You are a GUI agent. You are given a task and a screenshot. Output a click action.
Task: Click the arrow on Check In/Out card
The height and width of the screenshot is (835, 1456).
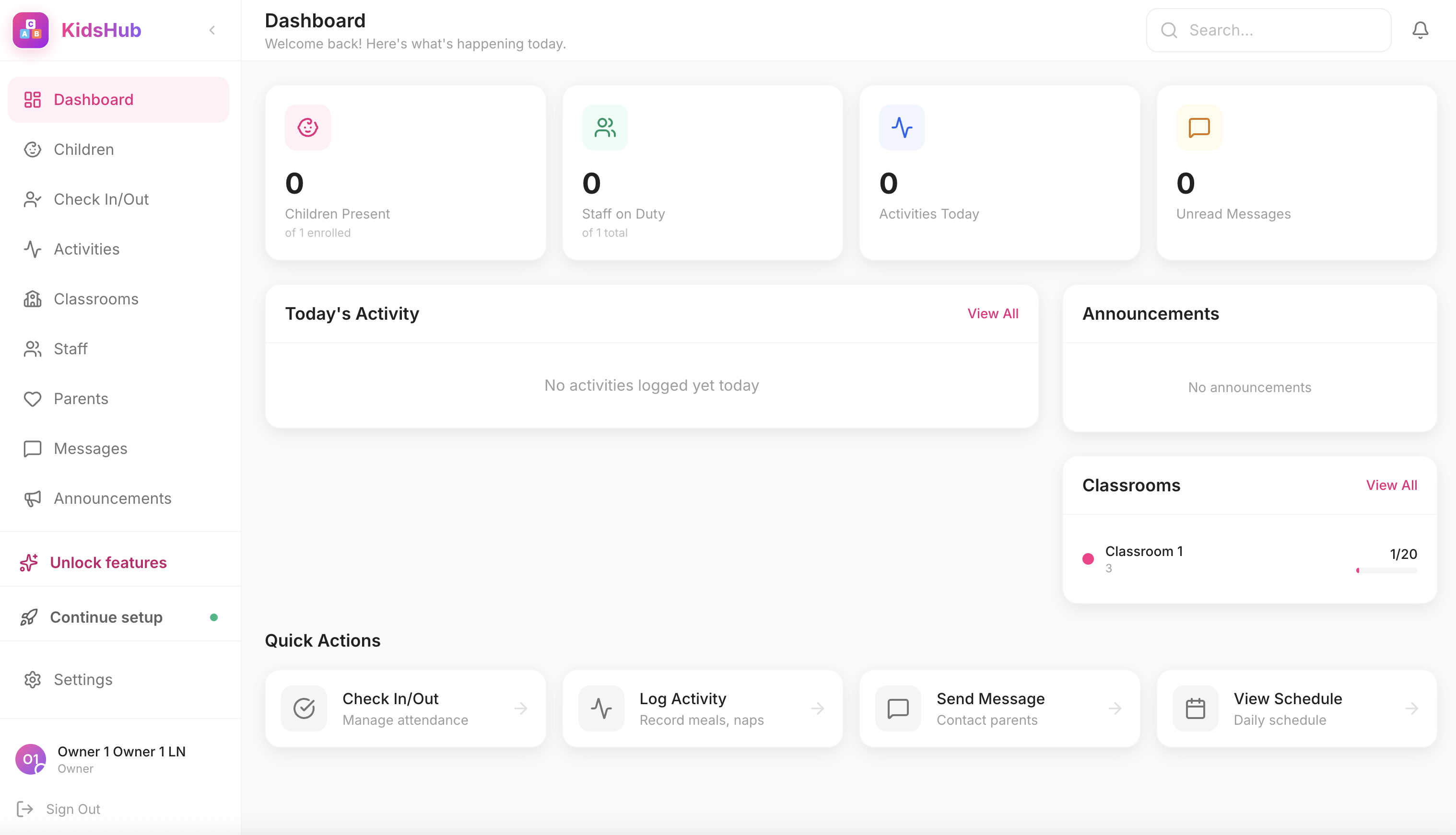pyautogui.click(x=521, y=709)
